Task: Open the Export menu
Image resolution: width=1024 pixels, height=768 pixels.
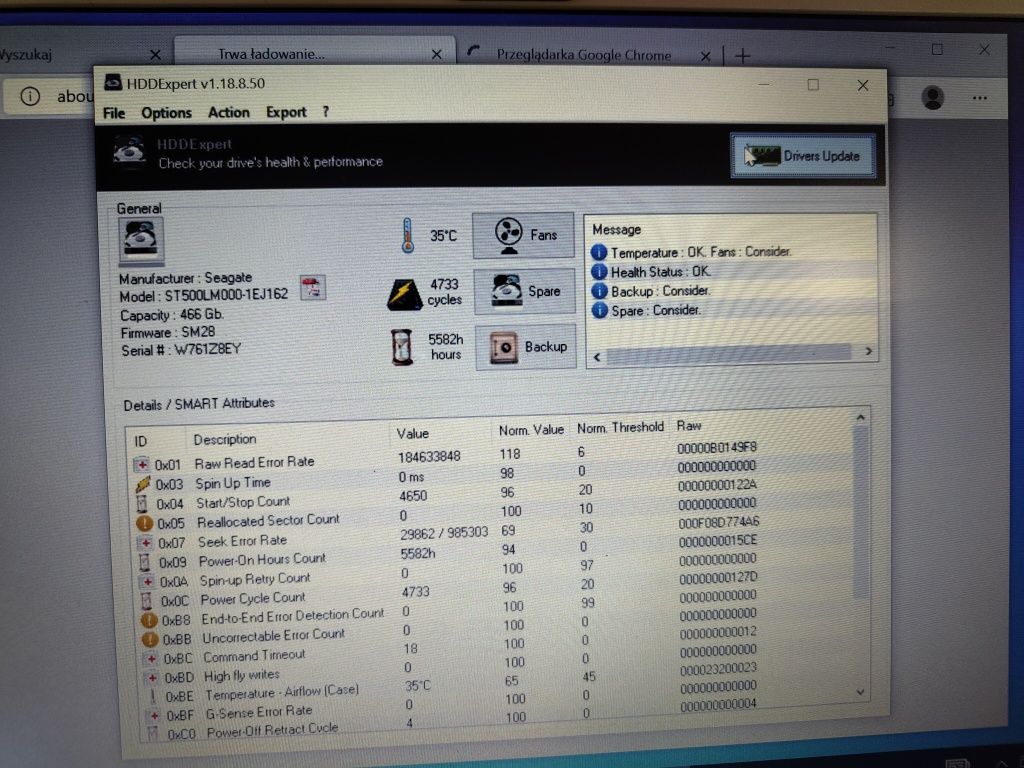Action: [286, 112]
